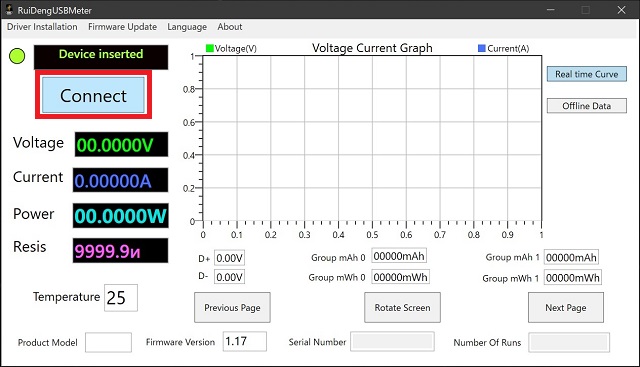Go to Previous Page
Viewport: 640px width, 367px height.
tap(232, 307)
